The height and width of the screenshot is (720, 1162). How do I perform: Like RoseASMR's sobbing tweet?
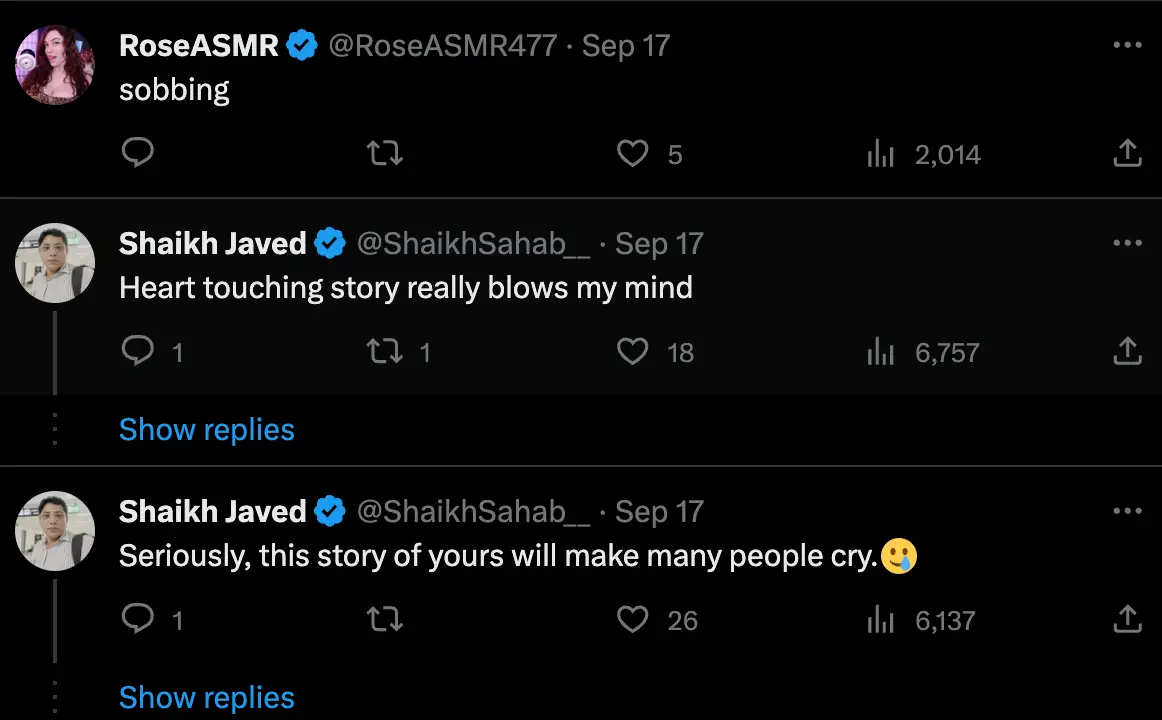632,153
